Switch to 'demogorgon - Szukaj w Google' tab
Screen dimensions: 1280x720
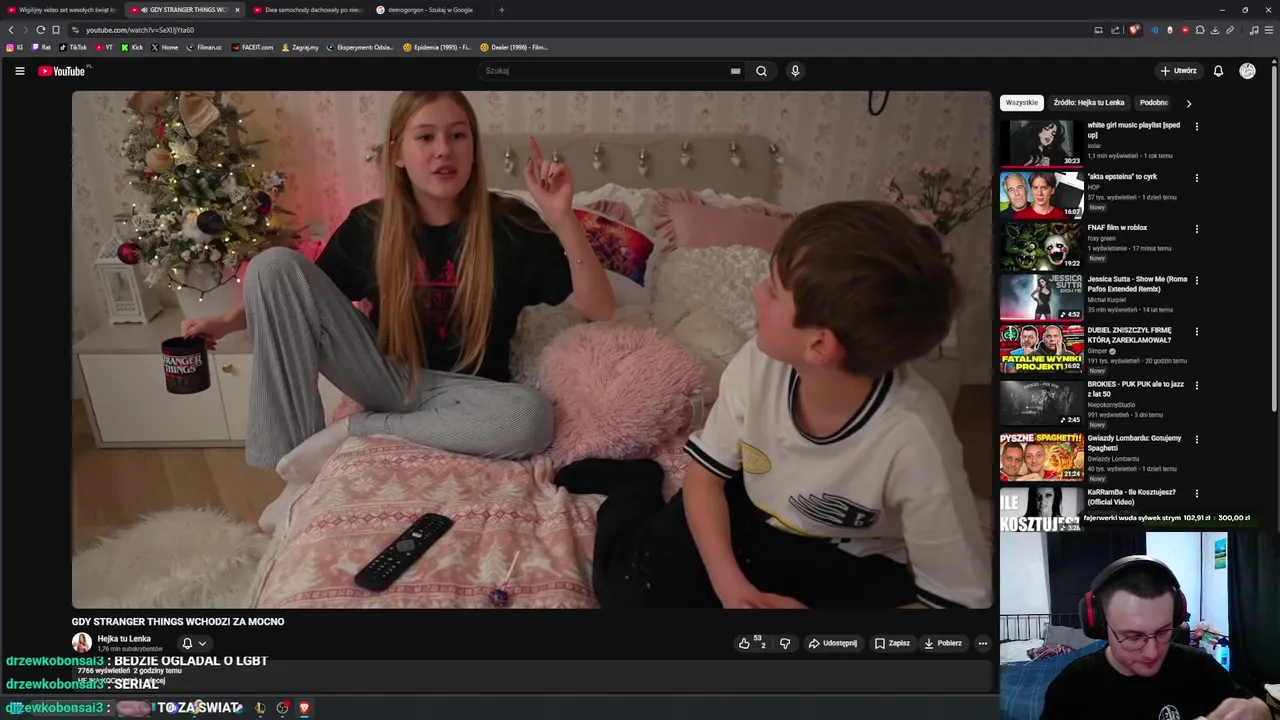[431, 10]
